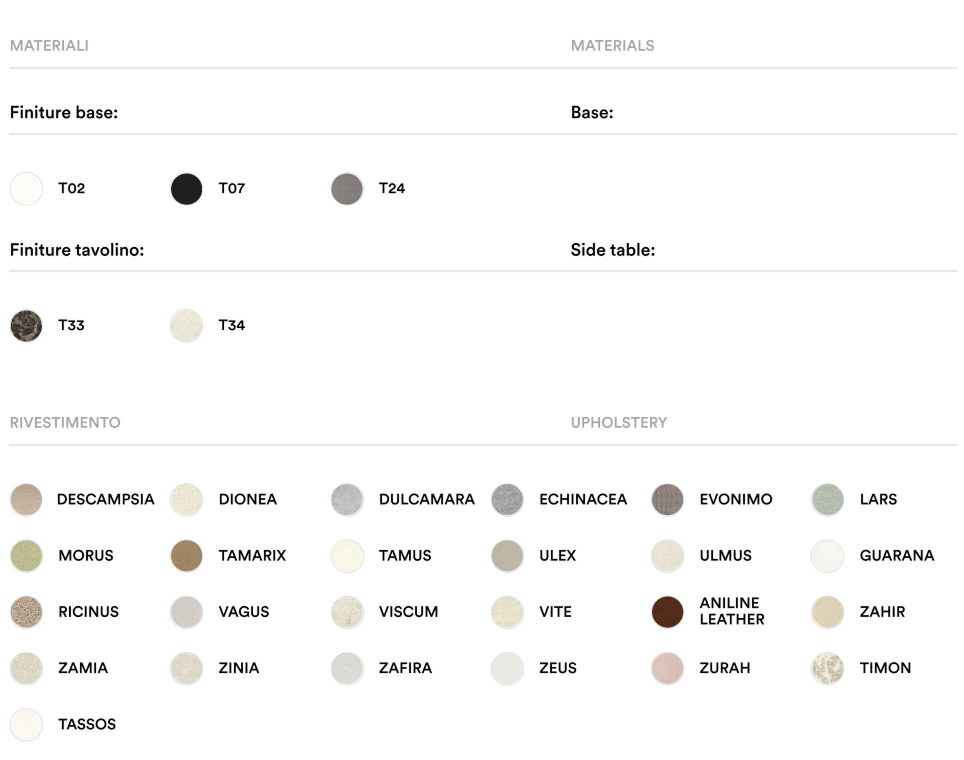
Task: Choose the Lars pale green swatch
Action: [828, 500]
